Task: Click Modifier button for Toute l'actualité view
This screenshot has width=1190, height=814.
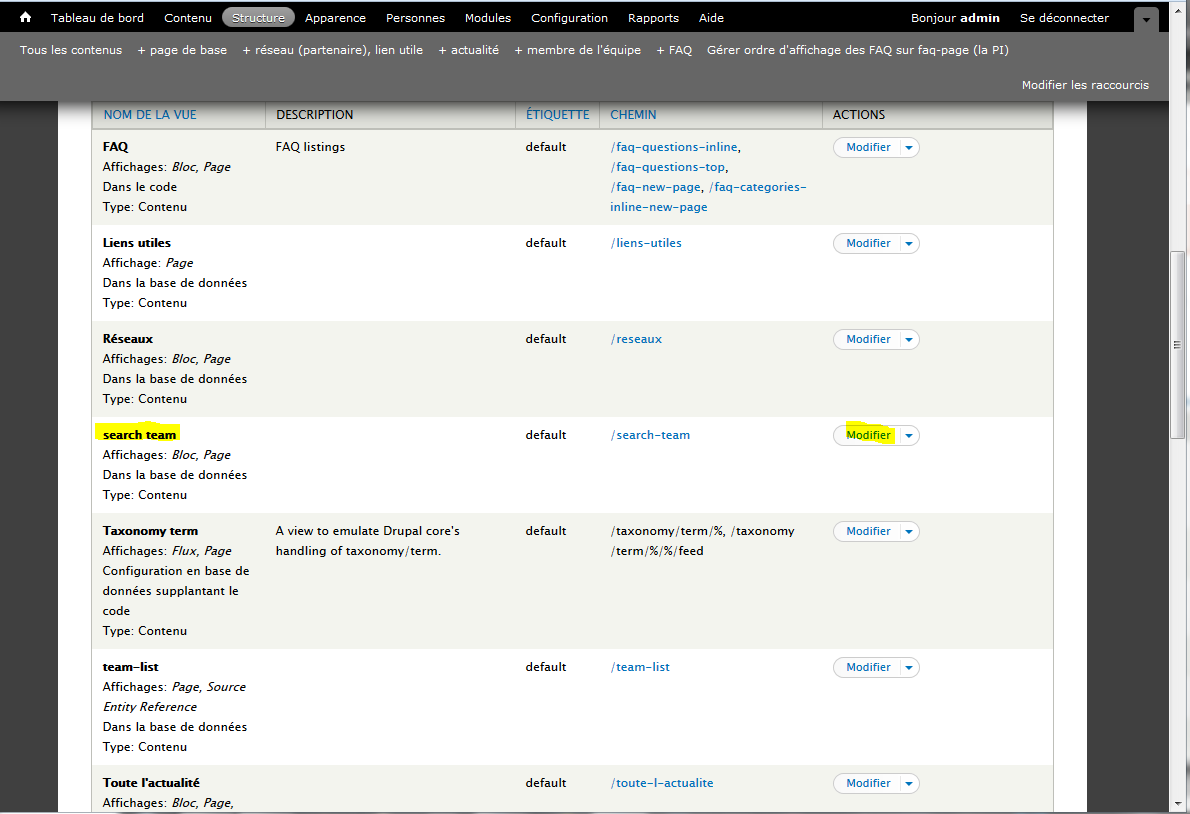Action: coord(867,784)
